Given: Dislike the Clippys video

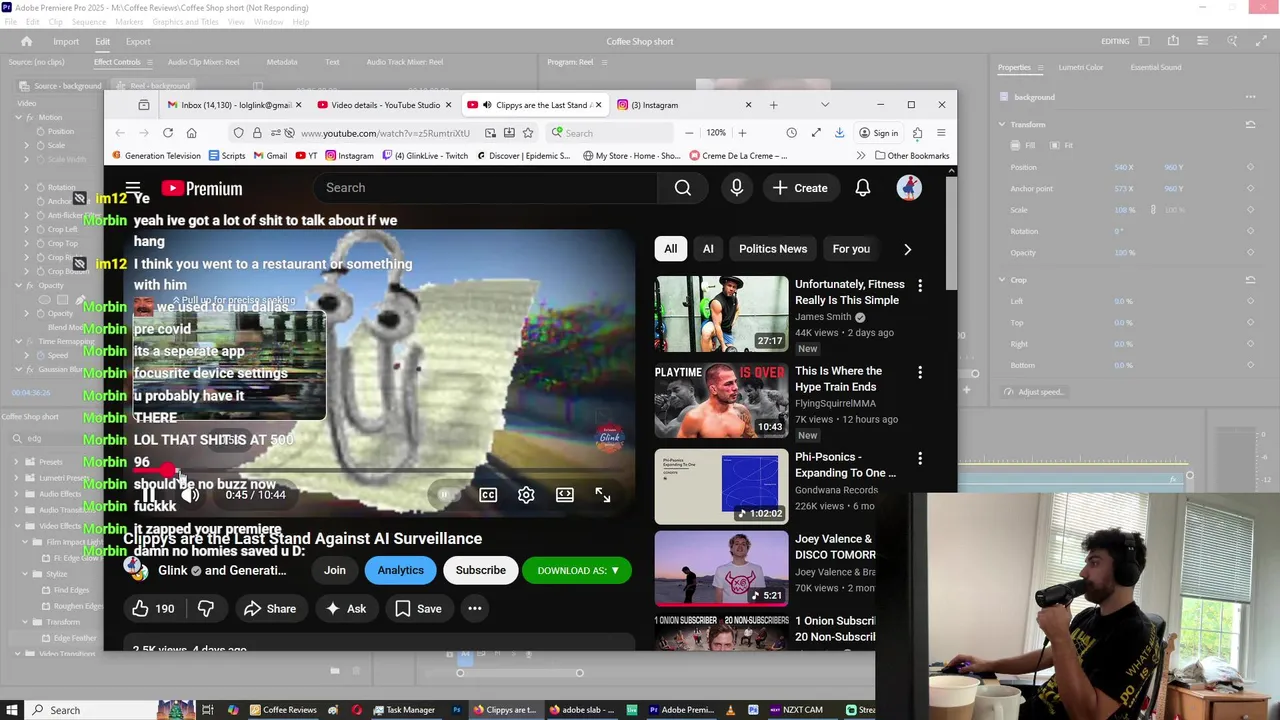Looking at the screenshot, I should 206,608.
